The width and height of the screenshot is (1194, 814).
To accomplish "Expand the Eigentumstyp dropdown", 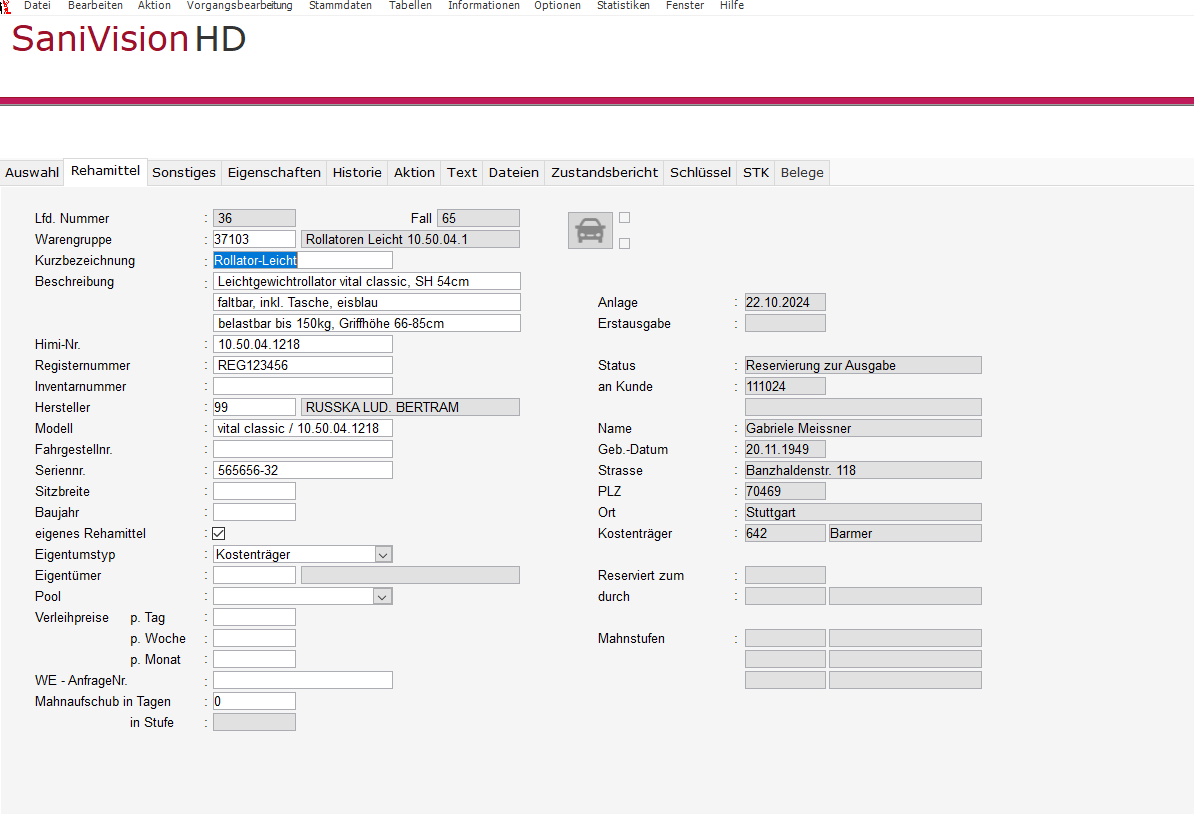I will (383, 554).
